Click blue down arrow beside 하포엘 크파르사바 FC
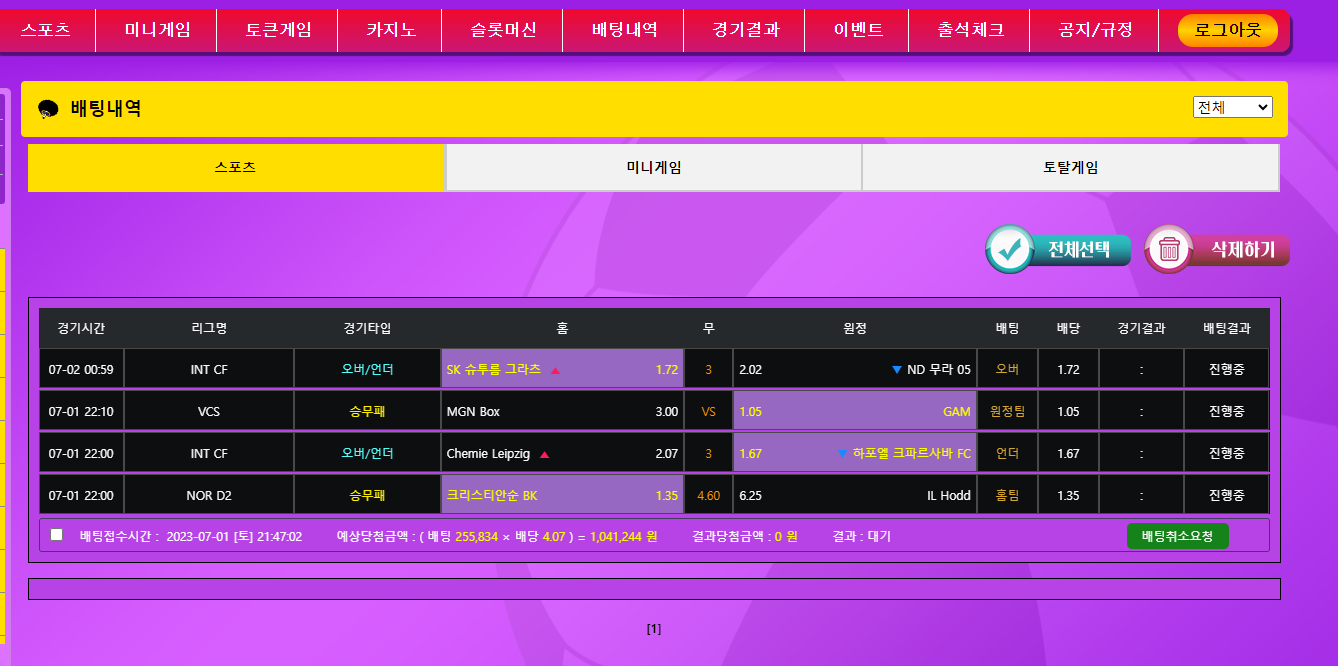1338x666 pixels. [x=842, y=454]
